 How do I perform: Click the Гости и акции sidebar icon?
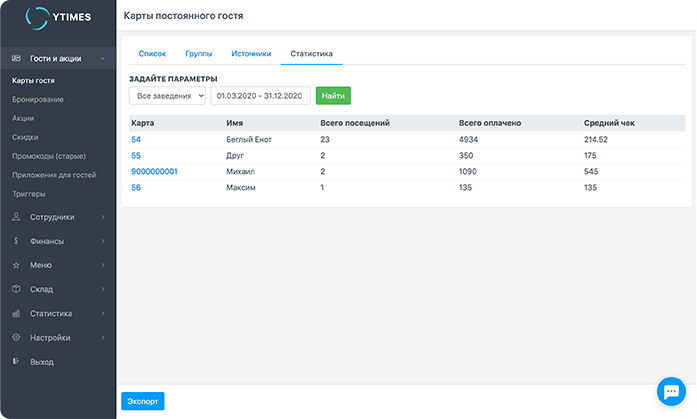[16, 59]
